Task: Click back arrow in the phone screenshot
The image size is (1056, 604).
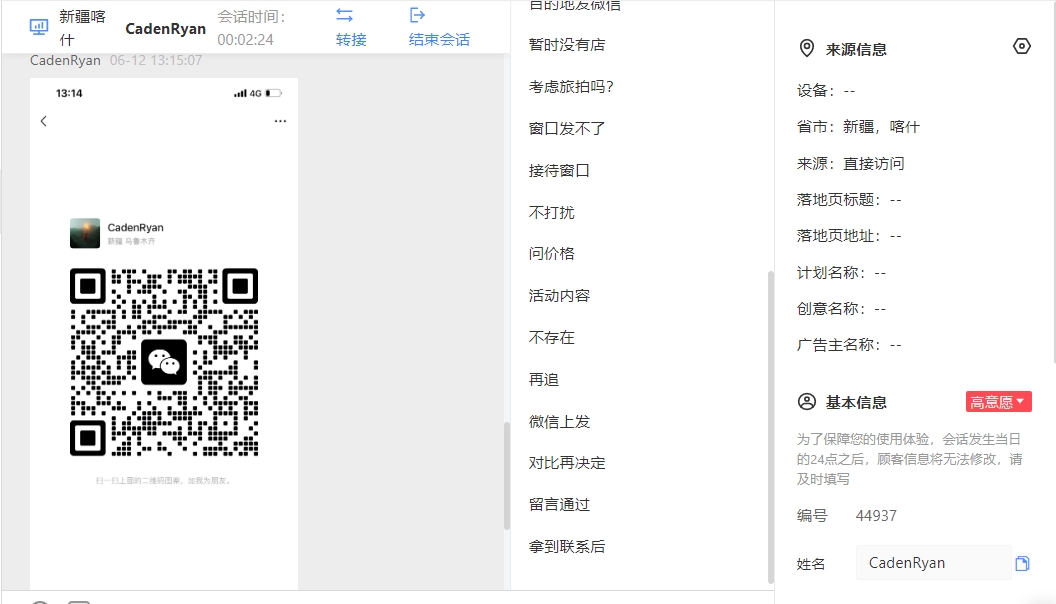Action: (44, 121)
